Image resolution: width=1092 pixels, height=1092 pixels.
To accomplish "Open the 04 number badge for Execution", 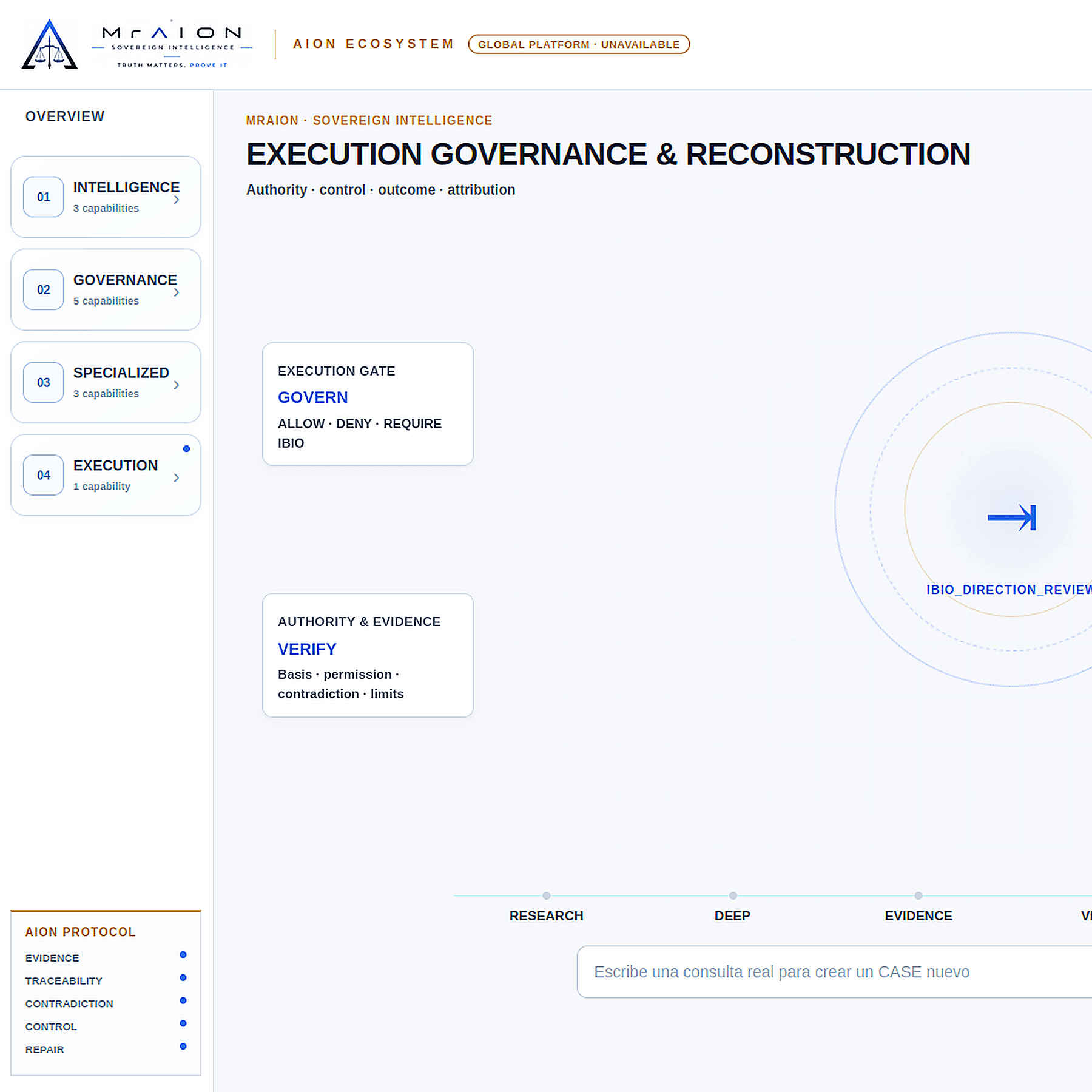I will (x=44, y=476).
